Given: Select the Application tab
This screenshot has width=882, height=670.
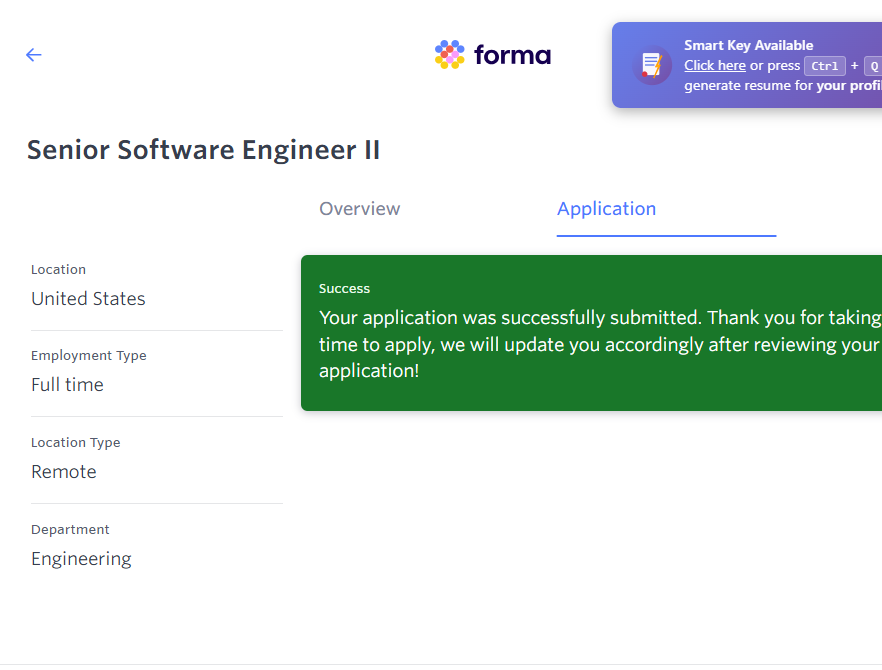Looking at the screenshot, I should coord(606,209).
